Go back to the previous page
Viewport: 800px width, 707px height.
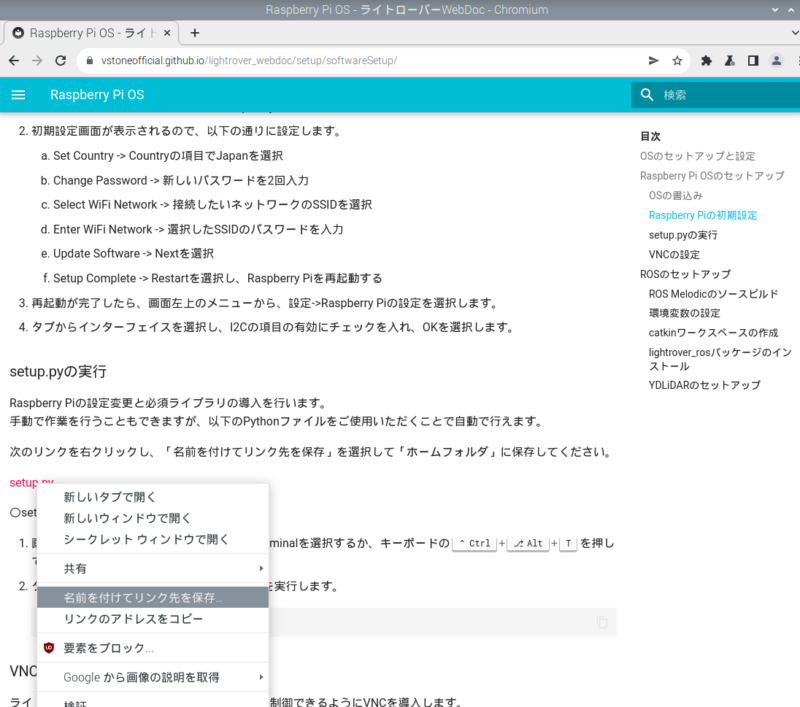point(14,61)
